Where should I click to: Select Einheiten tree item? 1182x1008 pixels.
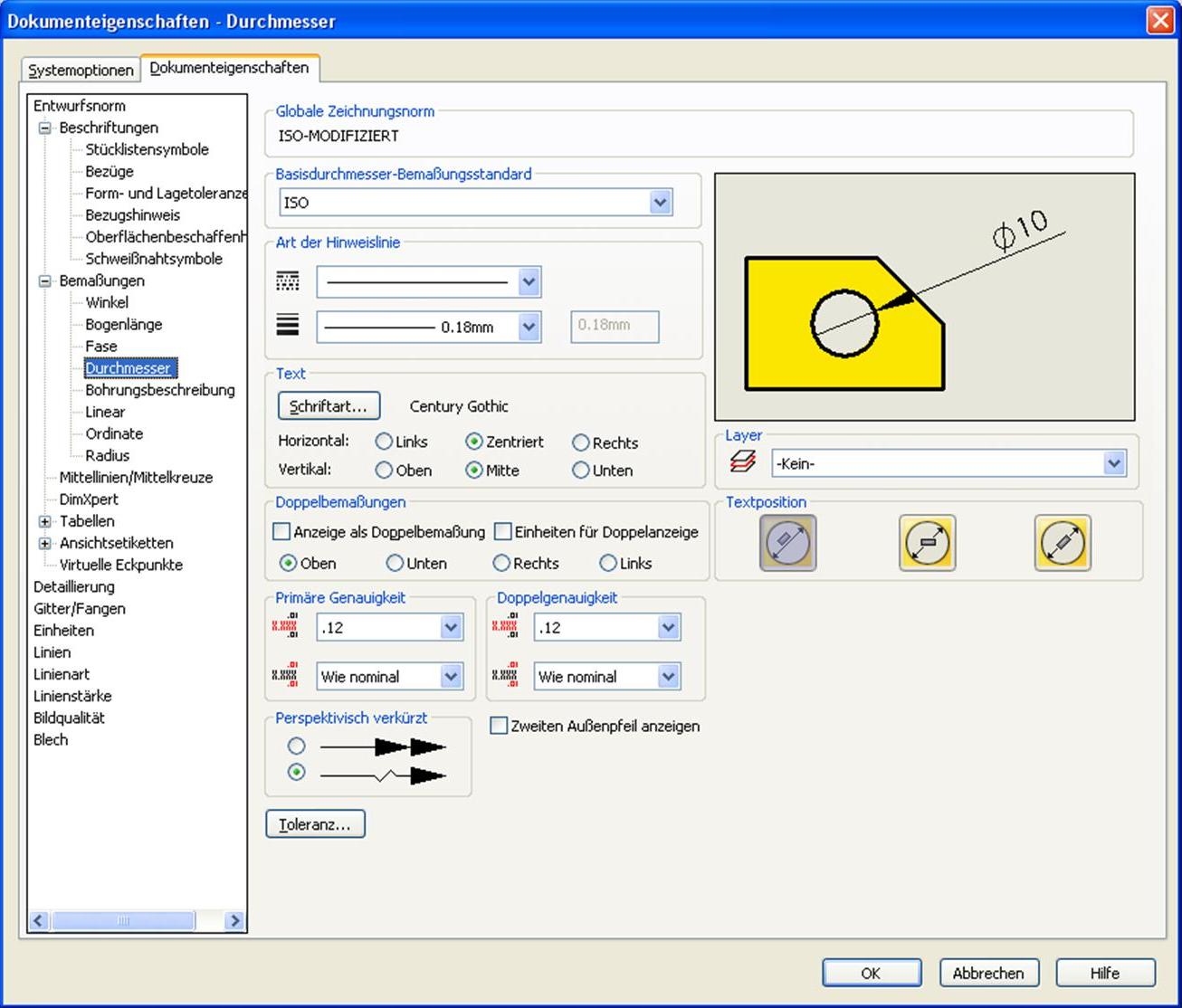pyautogui.click(x=63, y=631)
